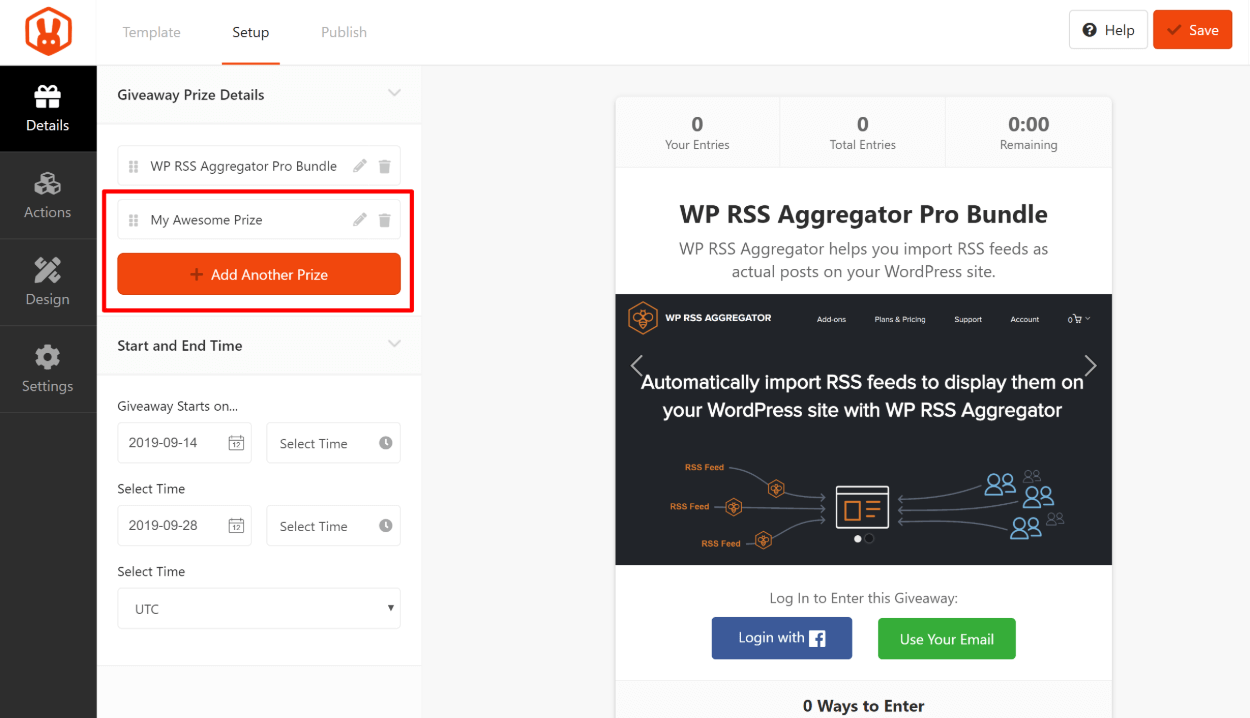
Task: Go to previous slide in preview
Action: click(637, 365)
